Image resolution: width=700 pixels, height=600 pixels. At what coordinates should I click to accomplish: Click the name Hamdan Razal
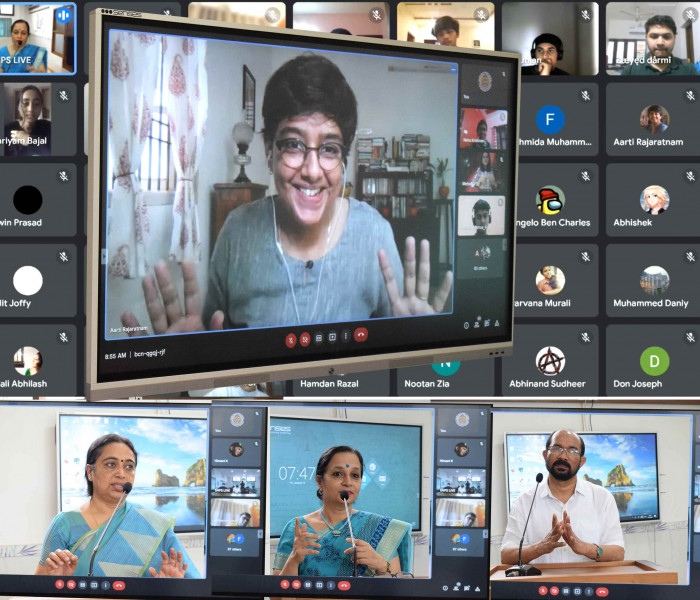(x=329, y=383)
